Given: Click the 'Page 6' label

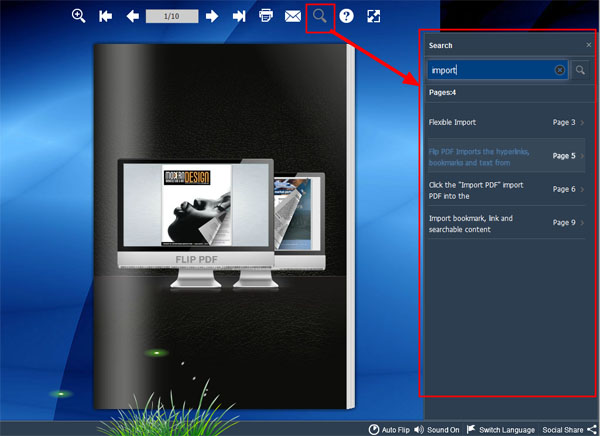Looking at the screenshot, I should coord(564,189).
